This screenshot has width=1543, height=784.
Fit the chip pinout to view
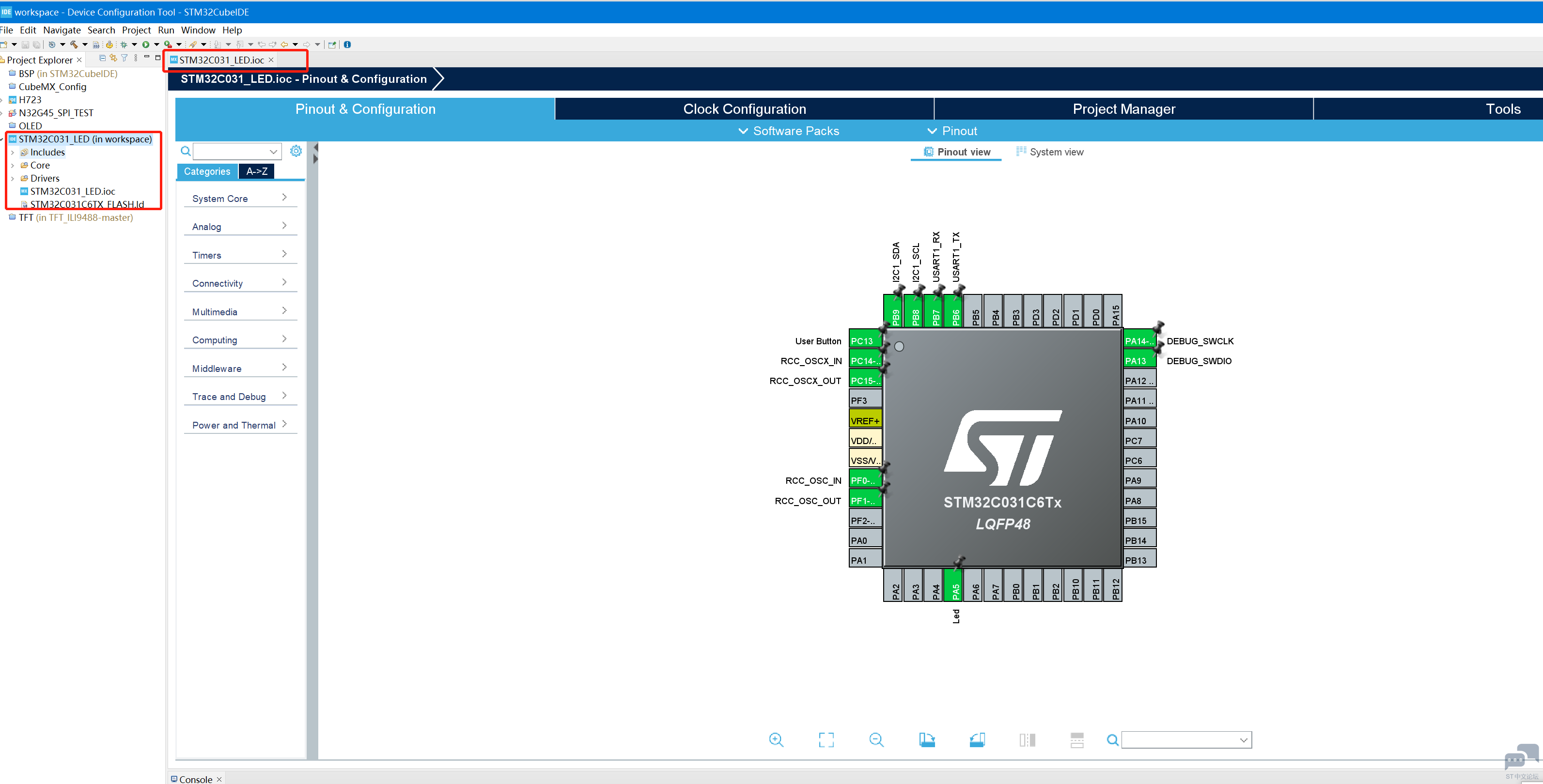(826, 739)
